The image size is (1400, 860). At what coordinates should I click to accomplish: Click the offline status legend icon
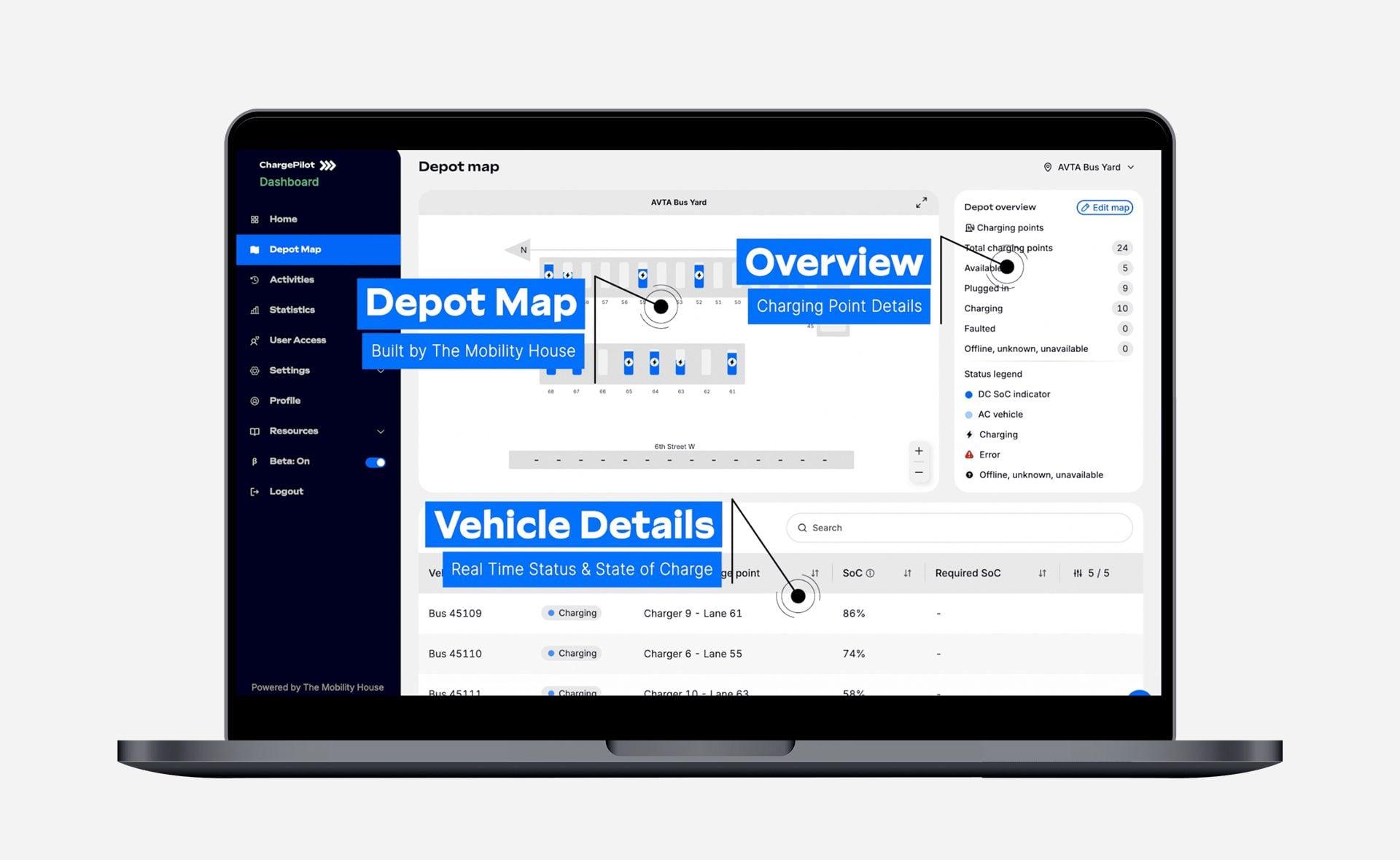point(969,475)
